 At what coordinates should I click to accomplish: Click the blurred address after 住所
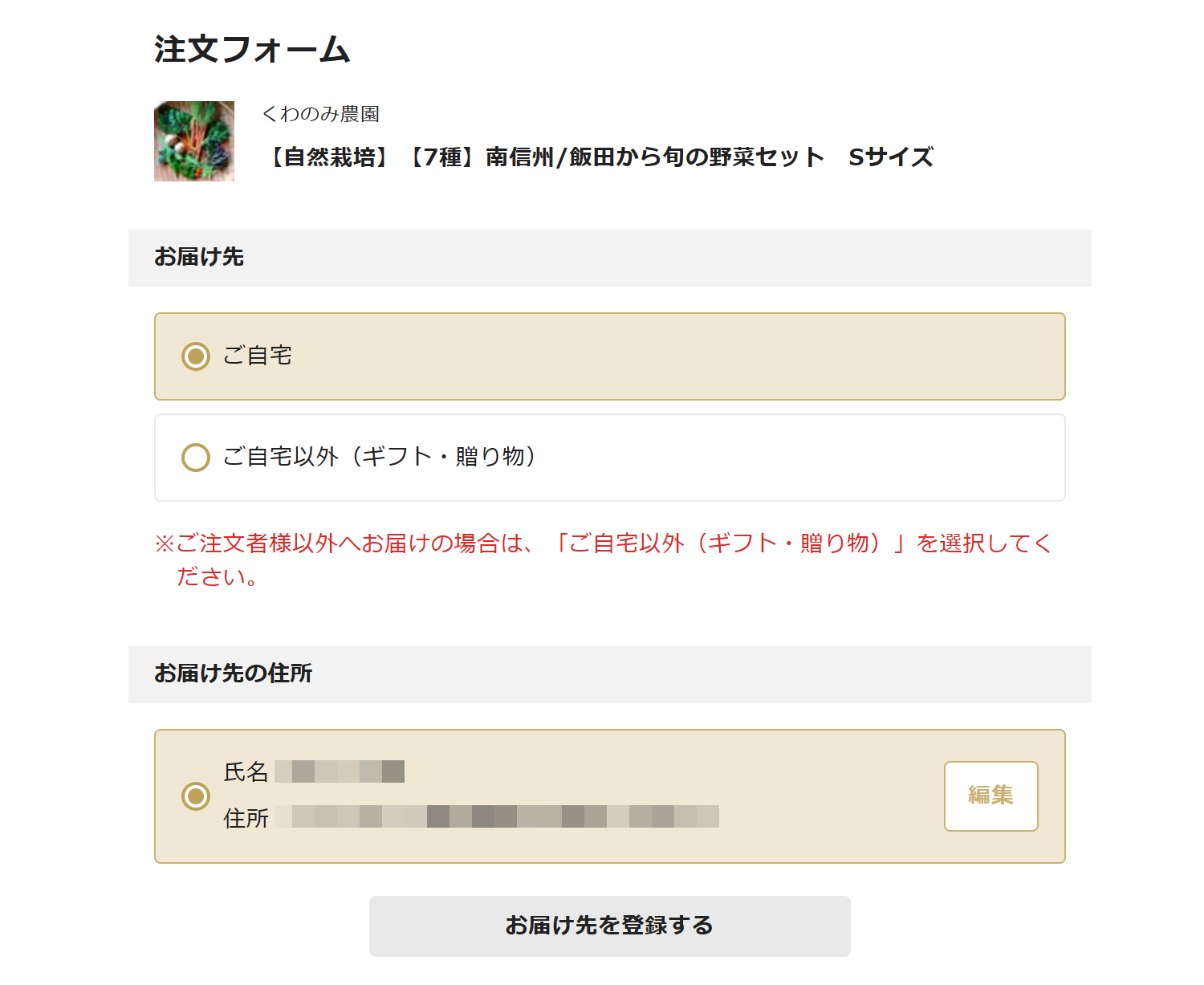[497, 816]
